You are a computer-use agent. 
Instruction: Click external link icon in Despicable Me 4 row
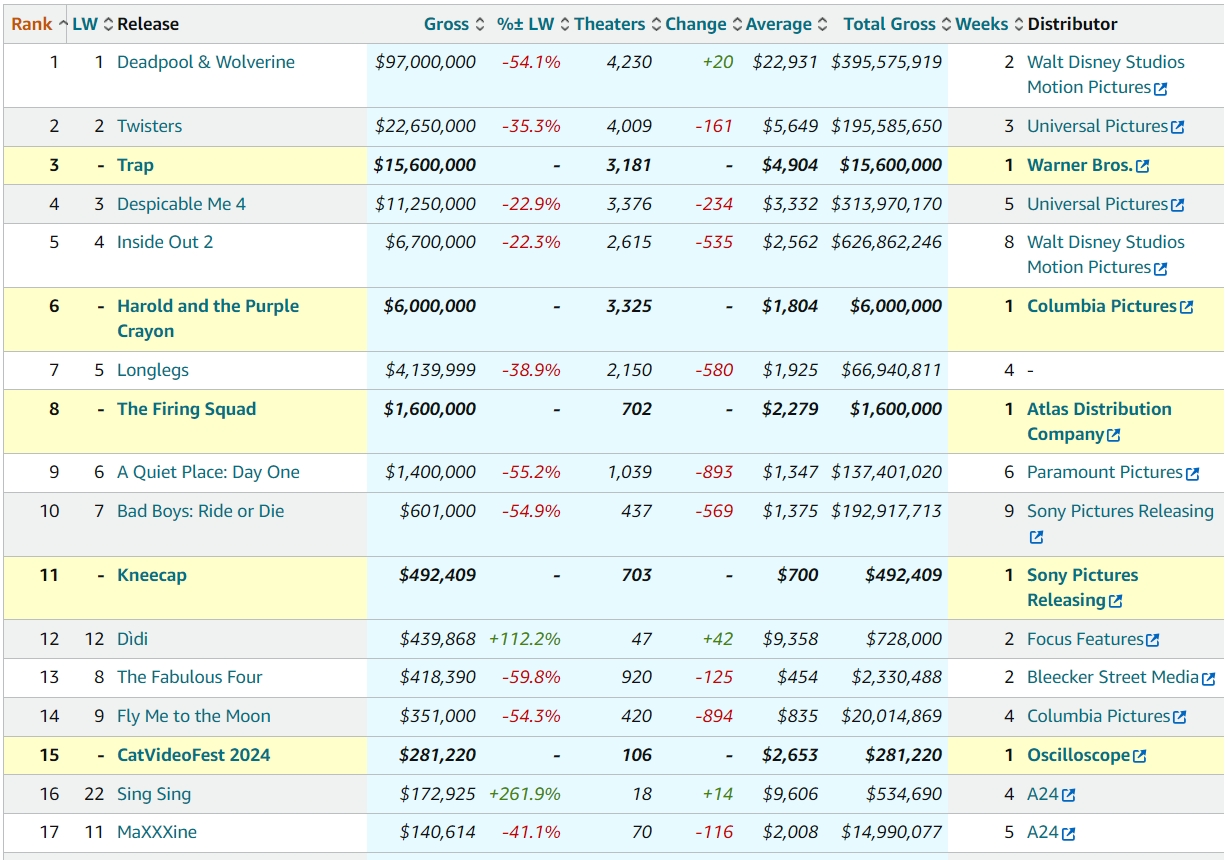click(1177, 205)
